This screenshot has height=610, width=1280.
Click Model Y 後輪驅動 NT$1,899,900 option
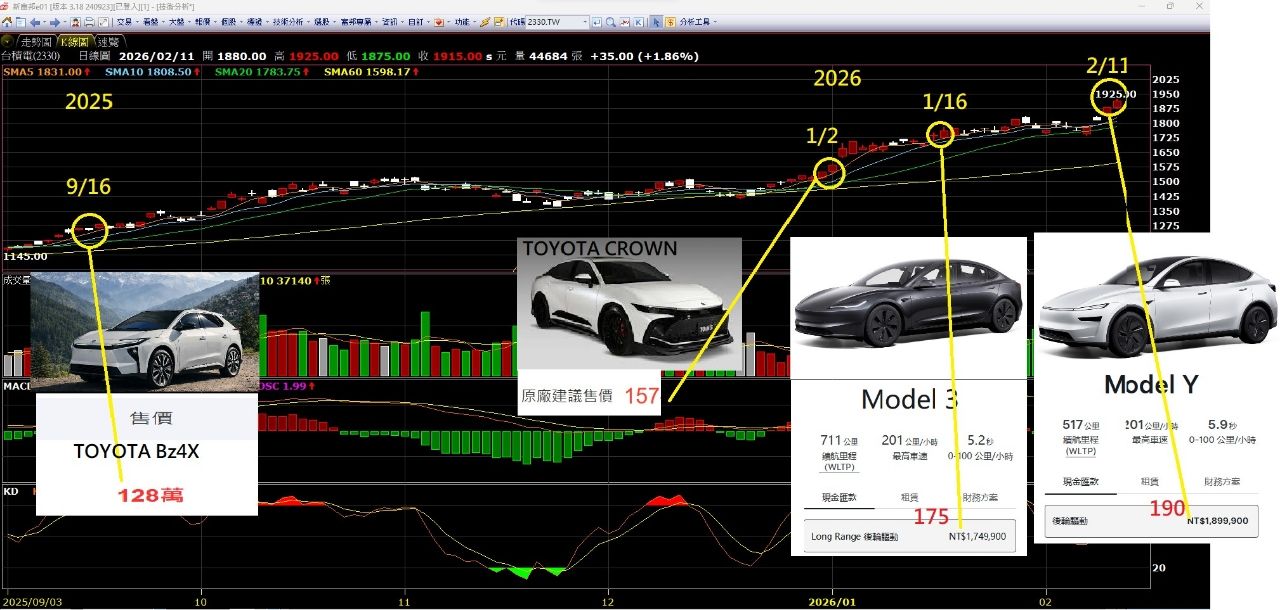coord(1150,521)
